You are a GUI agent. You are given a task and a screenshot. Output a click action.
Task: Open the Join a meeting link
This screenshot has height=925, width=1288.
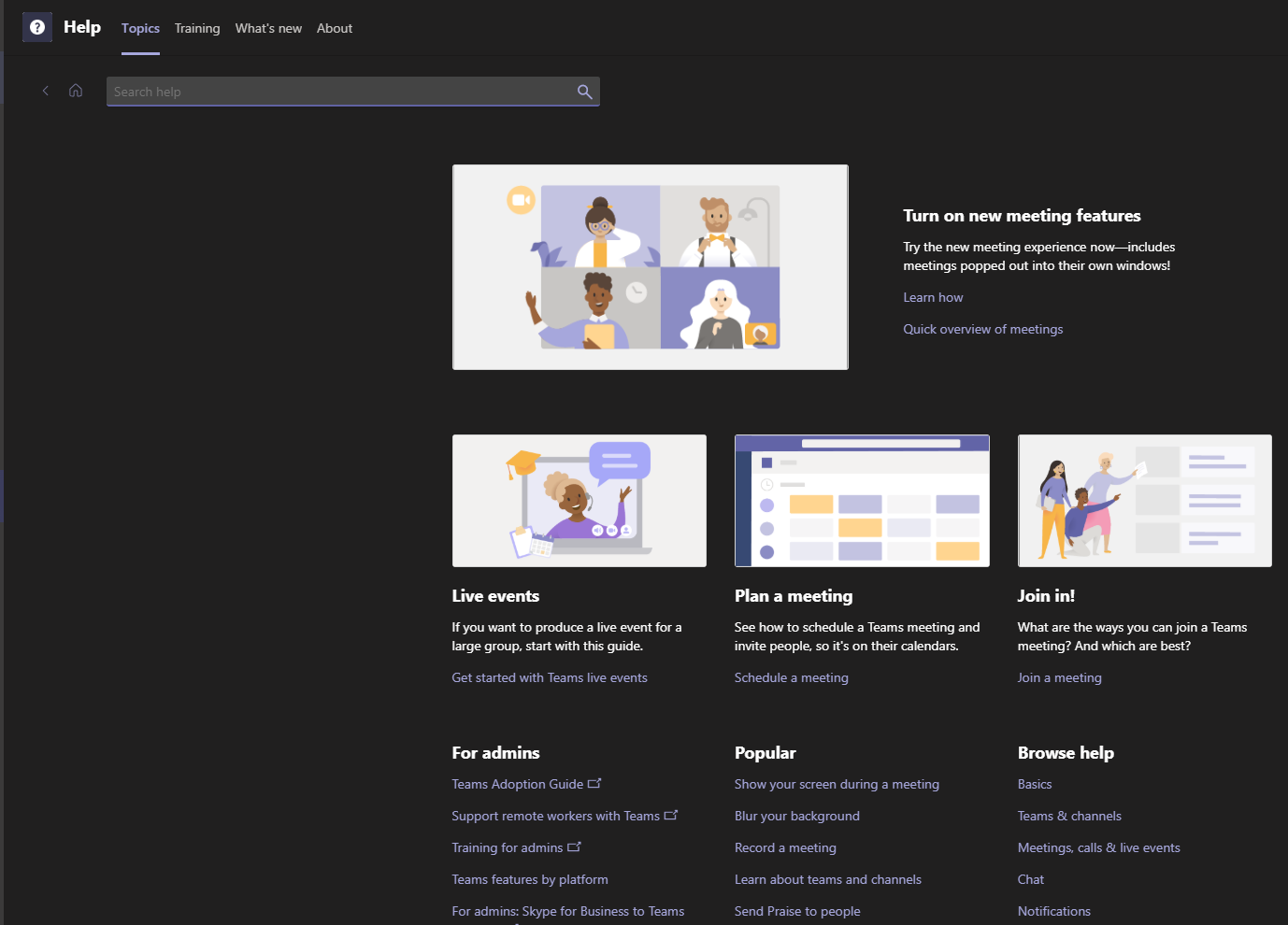1059,677
